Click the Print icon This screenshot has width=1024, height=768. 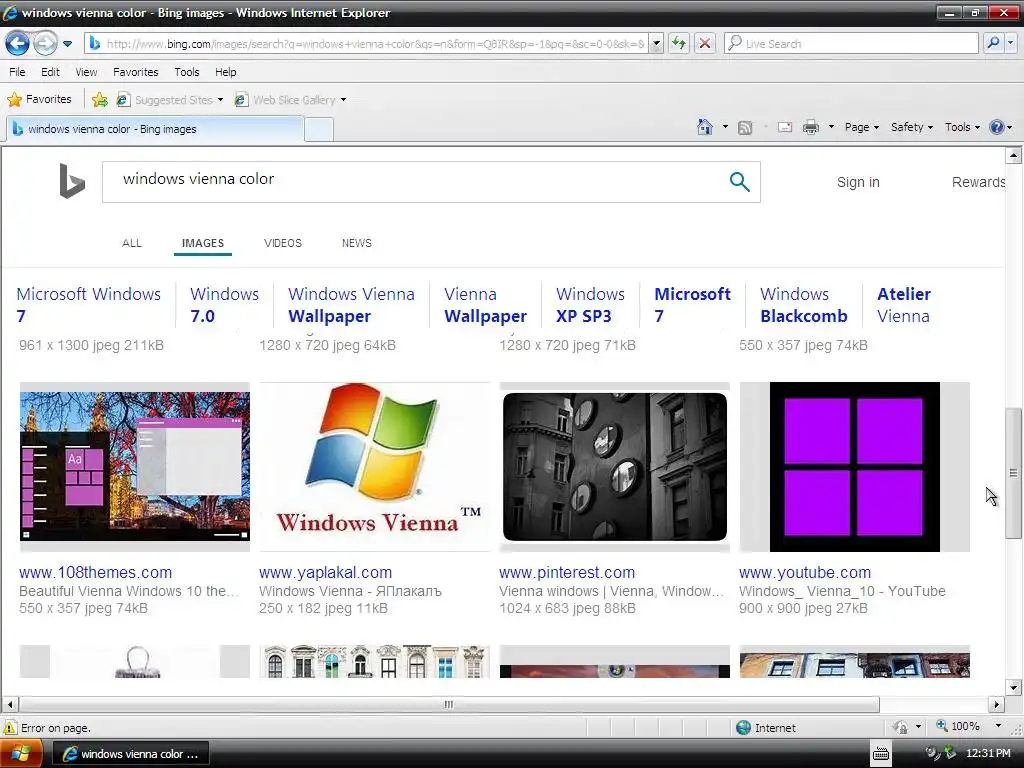[810, 127]
